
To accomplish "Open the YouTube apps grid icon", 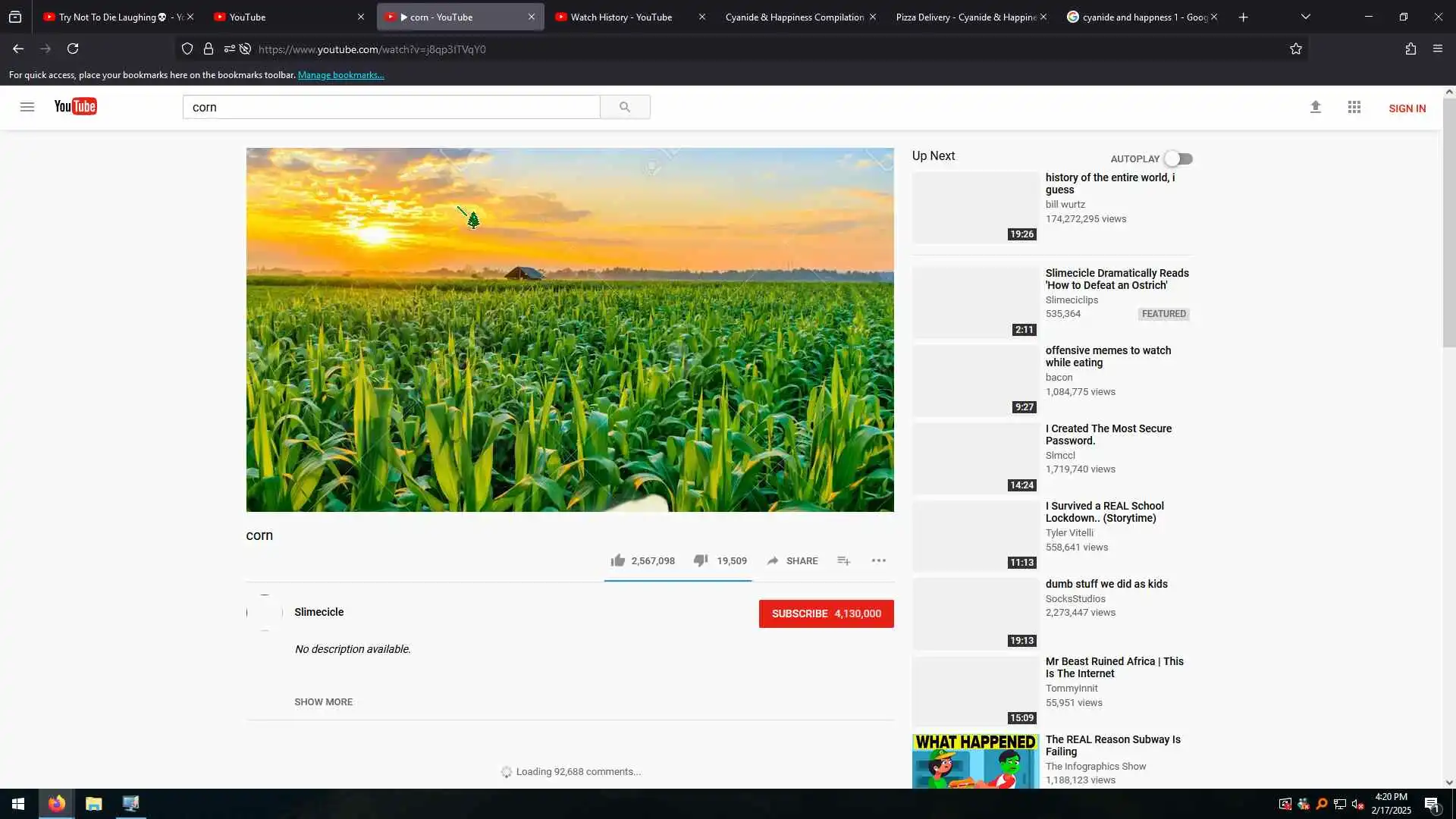I will tap(1354, 108).
